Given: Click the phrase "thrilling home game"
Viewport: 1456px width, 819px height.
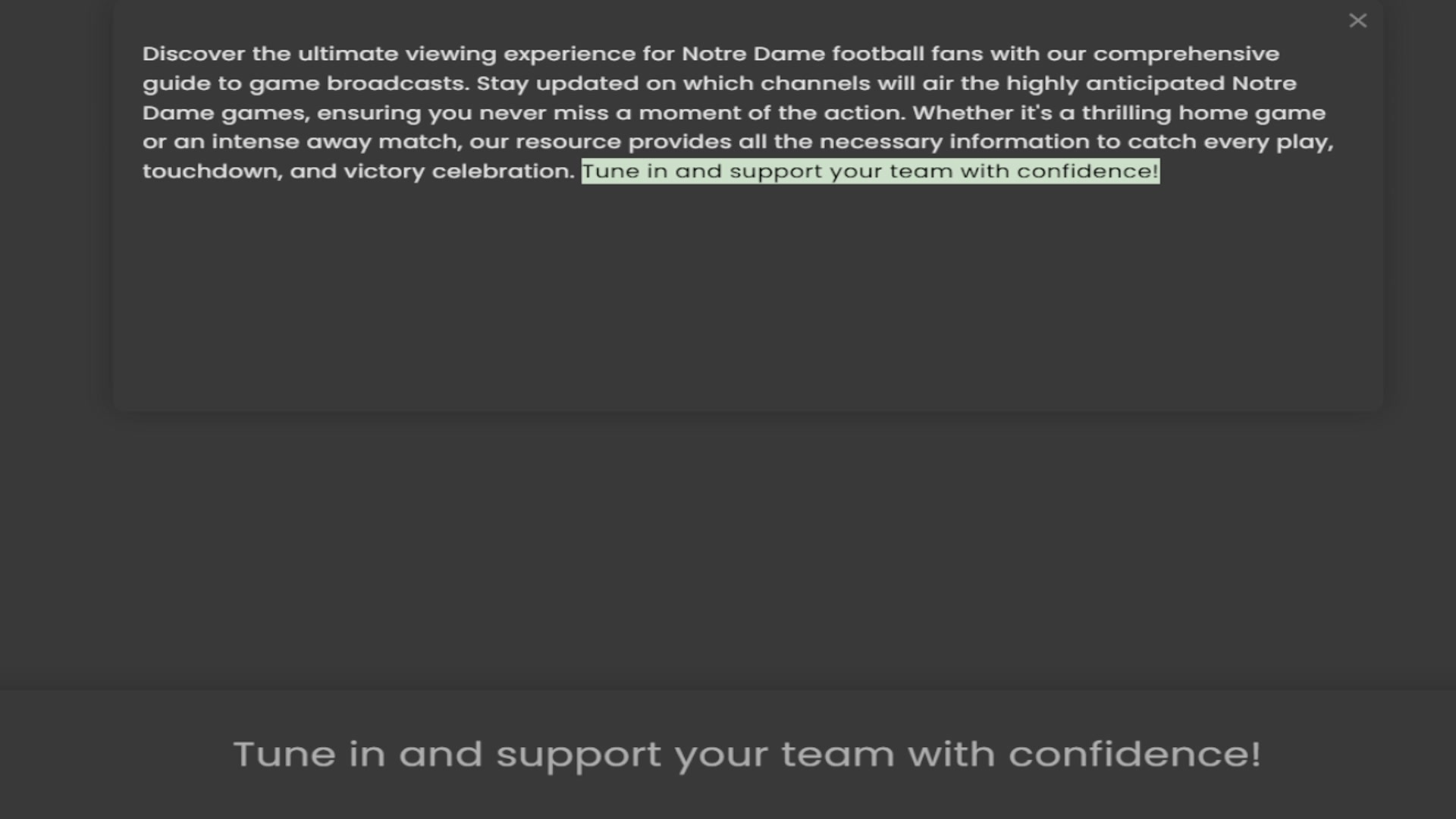Looking at the screenshot, I should tap(1203, 113).
